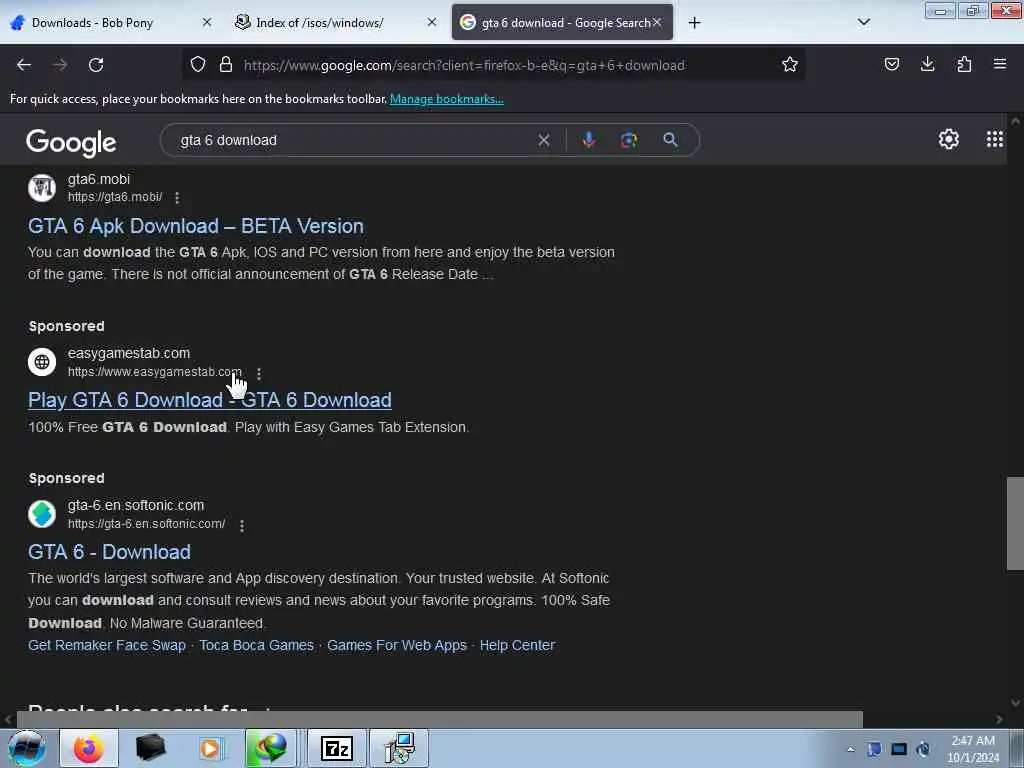Open the Firefox hamburger application menu
The image size is (1024, 768).
[x=999, y=64]
